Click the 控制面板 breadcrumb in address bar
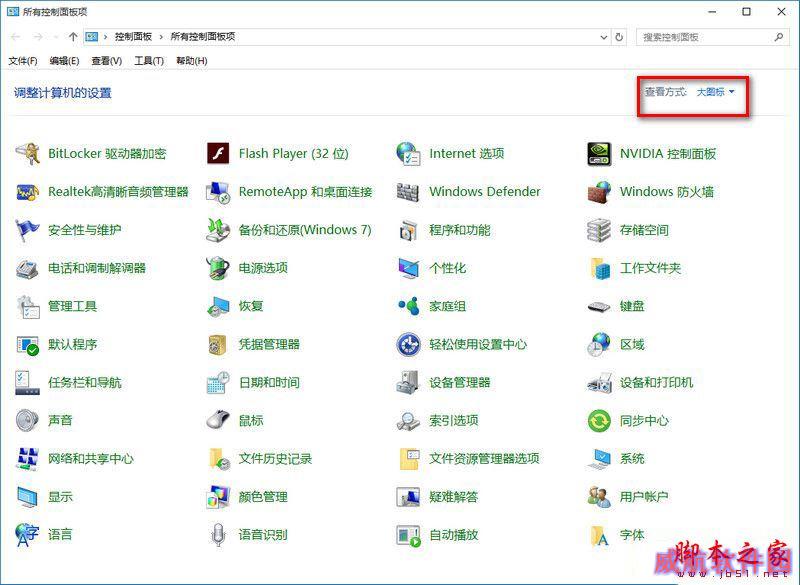The image size is (800, 585). (133, 37)
